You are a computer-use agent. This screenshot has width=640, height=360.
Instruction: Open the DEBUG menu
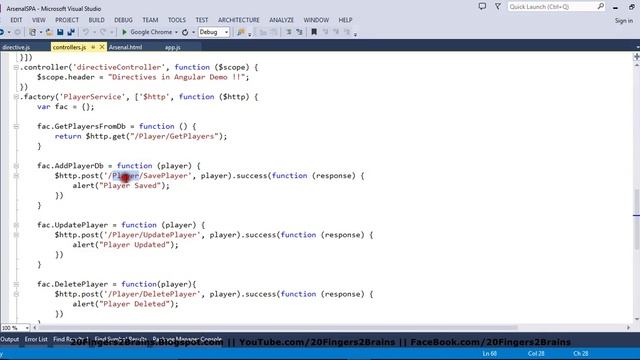point(123,20)
